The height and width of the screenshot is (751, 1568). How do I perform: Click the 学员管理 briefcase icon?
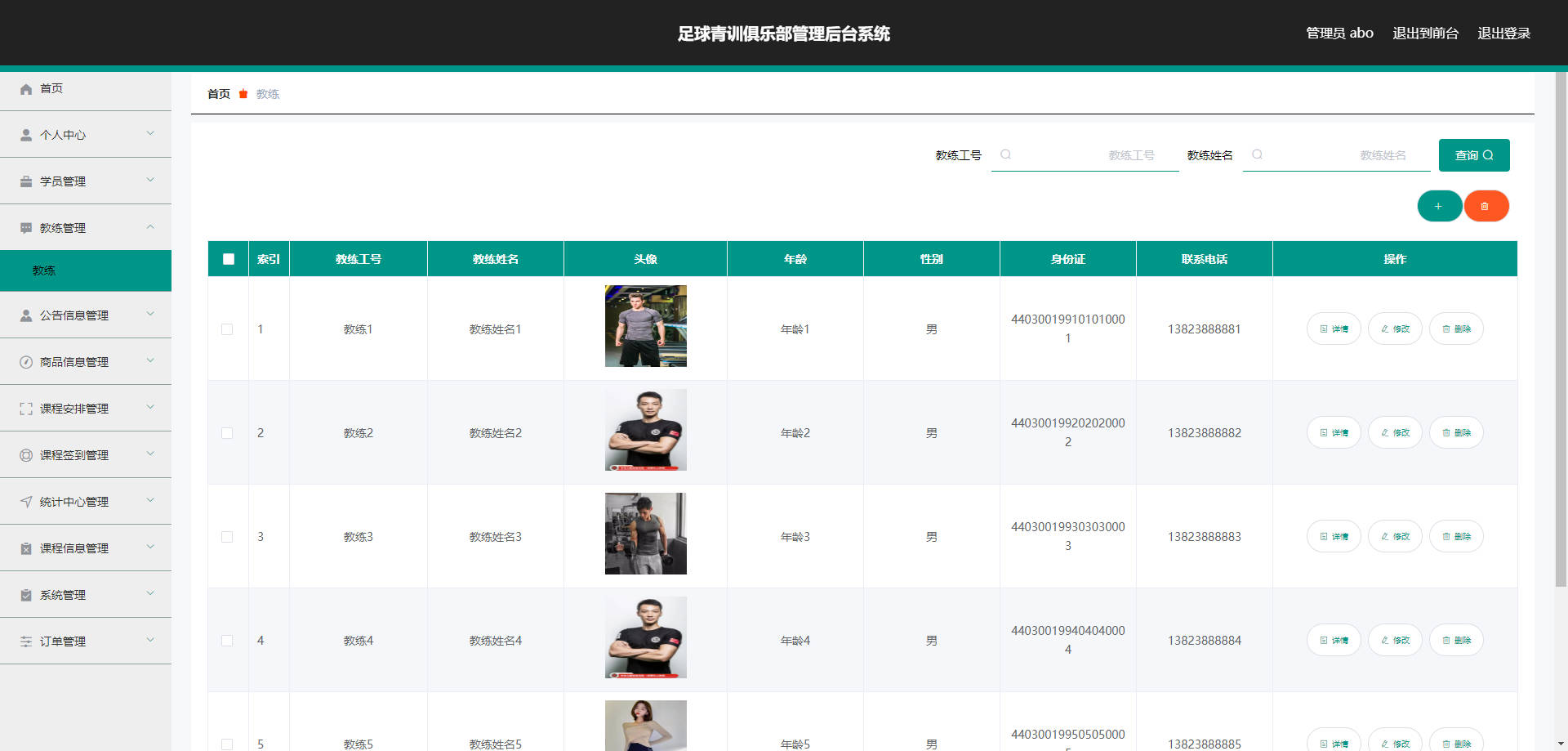[x=26, y=181]
